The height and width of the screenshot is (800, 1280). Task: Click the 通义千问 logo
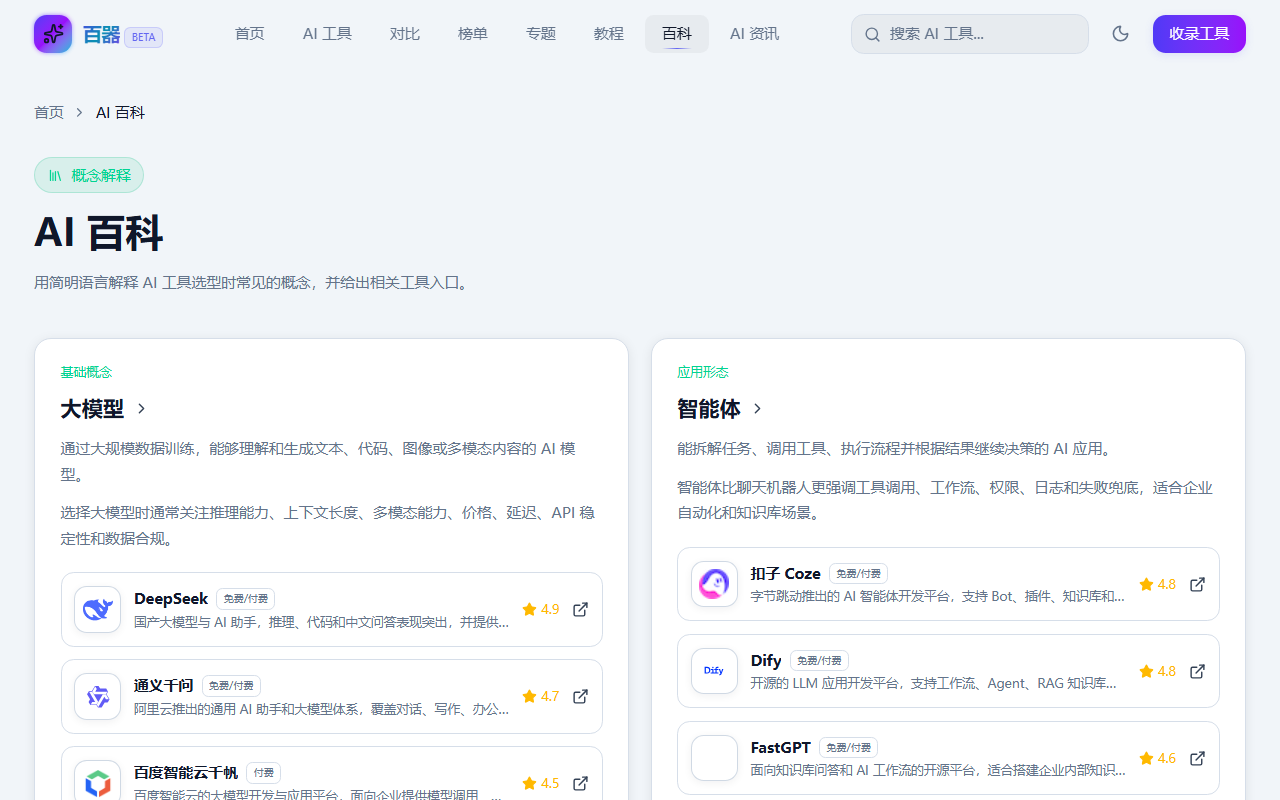pyautogui.click(x=97, y=696)
